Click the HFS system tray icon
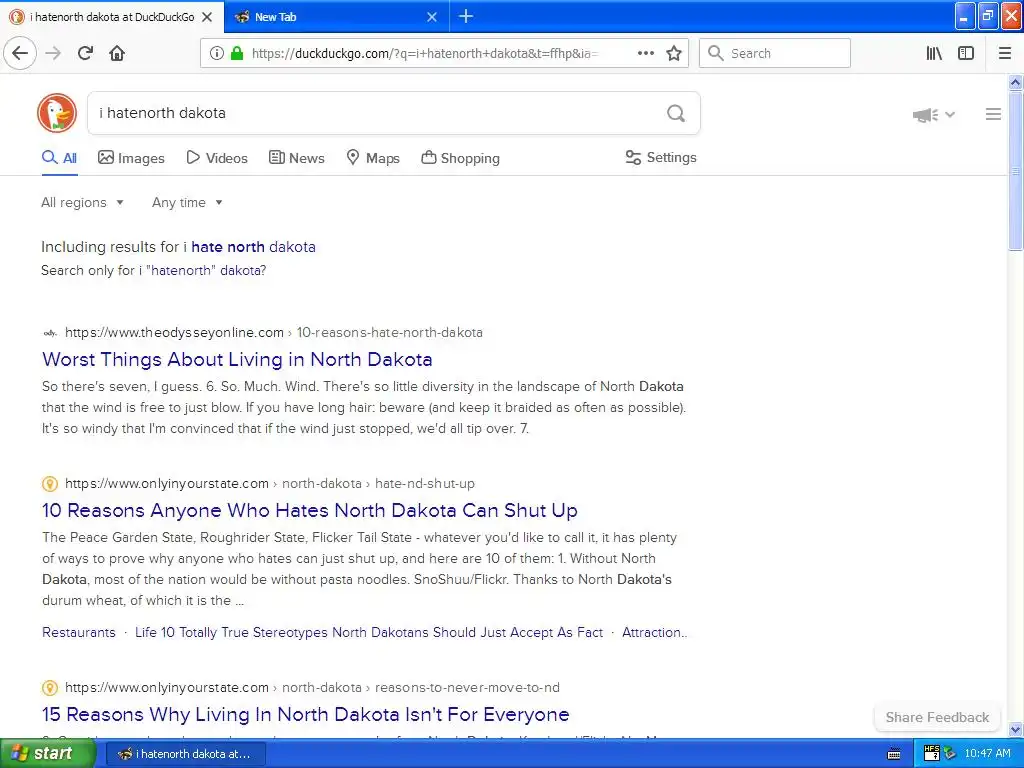The width and height of the screenshot is (1024, 768). pos(932,754)
